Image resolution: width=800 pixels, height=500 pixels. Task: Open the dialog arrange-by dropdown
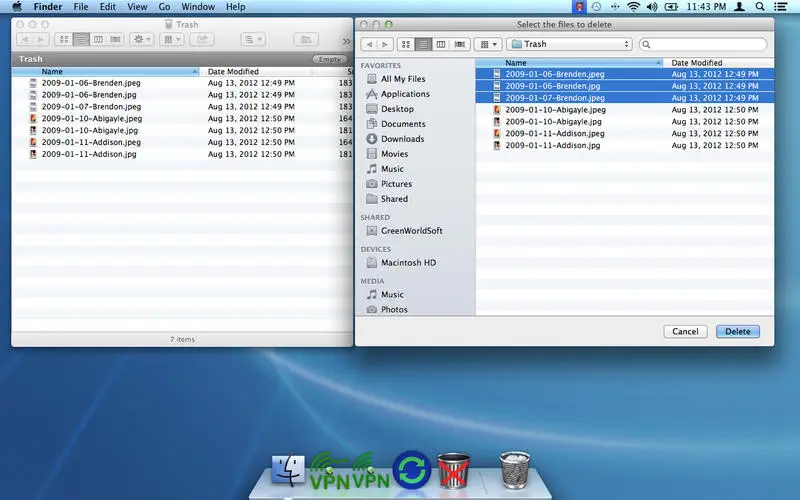[488, 44]
